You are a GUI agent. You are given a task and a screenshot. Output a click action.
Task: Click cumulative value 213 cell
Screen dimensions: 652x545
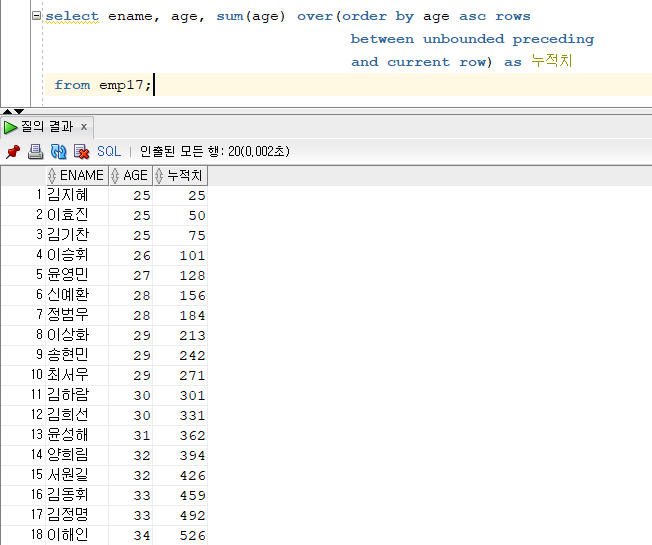click(180, 335)
